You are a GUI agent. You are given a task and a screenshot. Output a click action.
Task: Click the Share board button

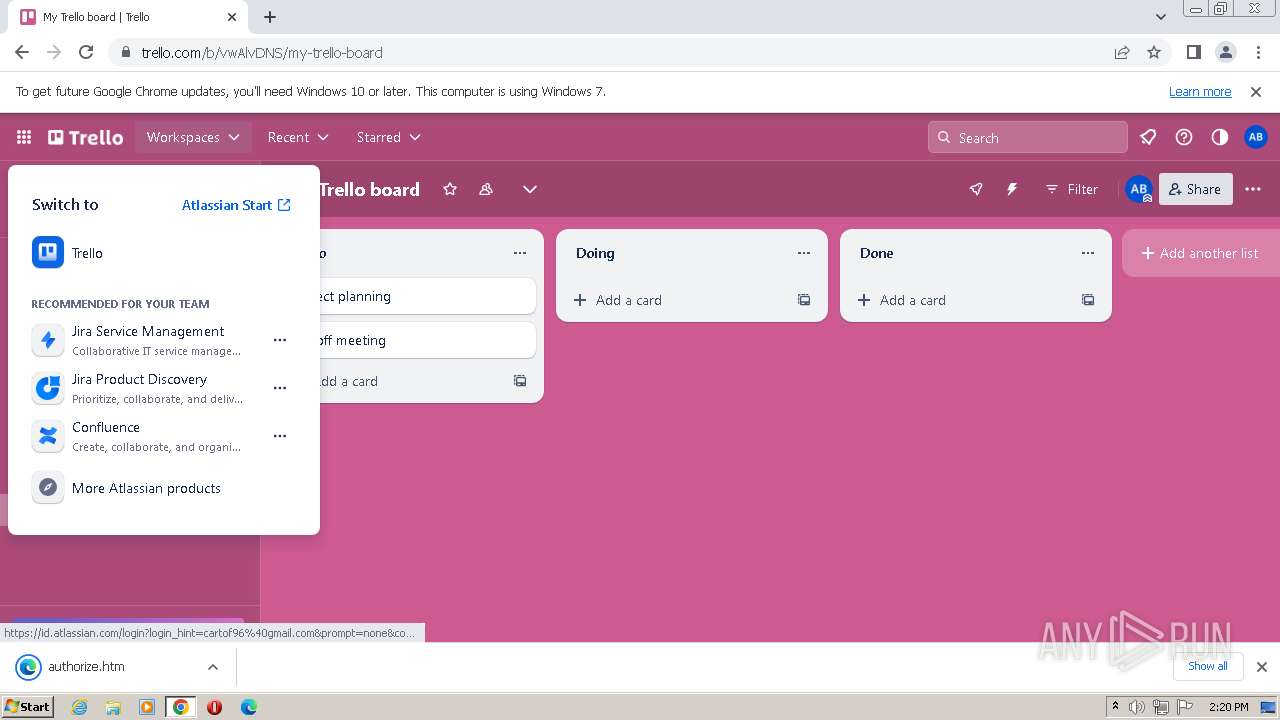tap(1195, 189)
